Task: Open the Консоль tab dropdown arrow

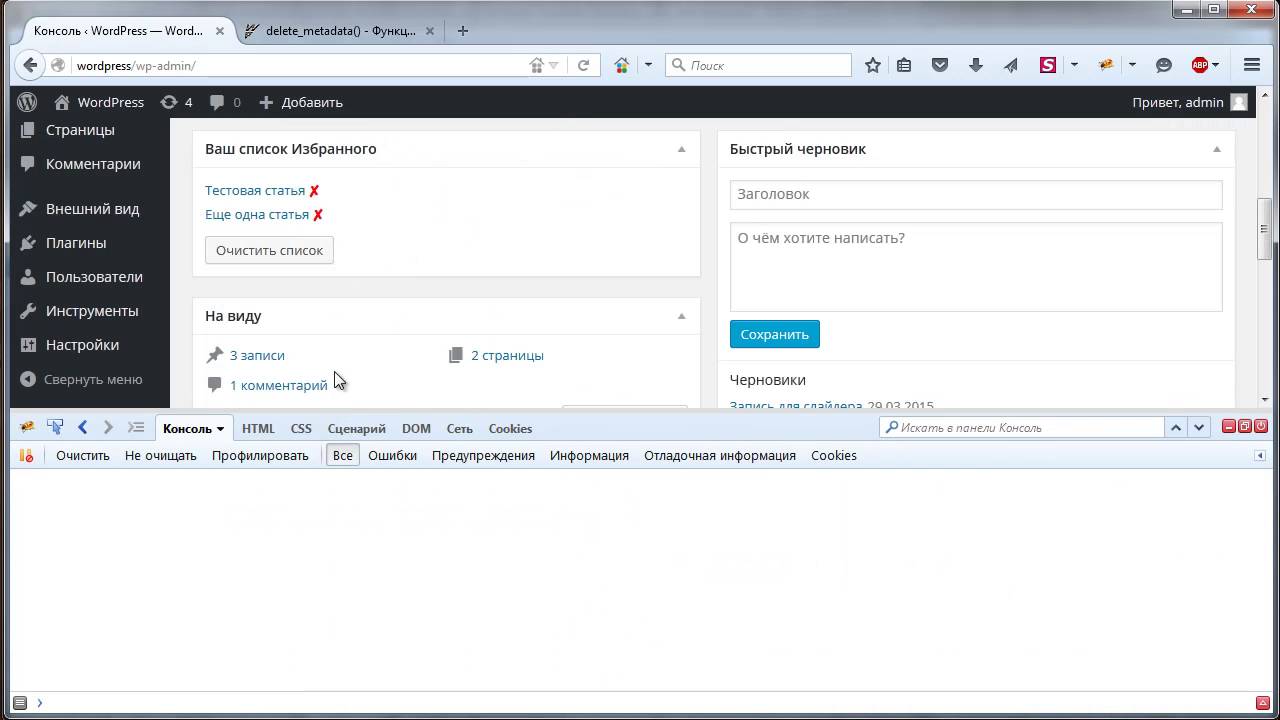Action: pos(220,429)
